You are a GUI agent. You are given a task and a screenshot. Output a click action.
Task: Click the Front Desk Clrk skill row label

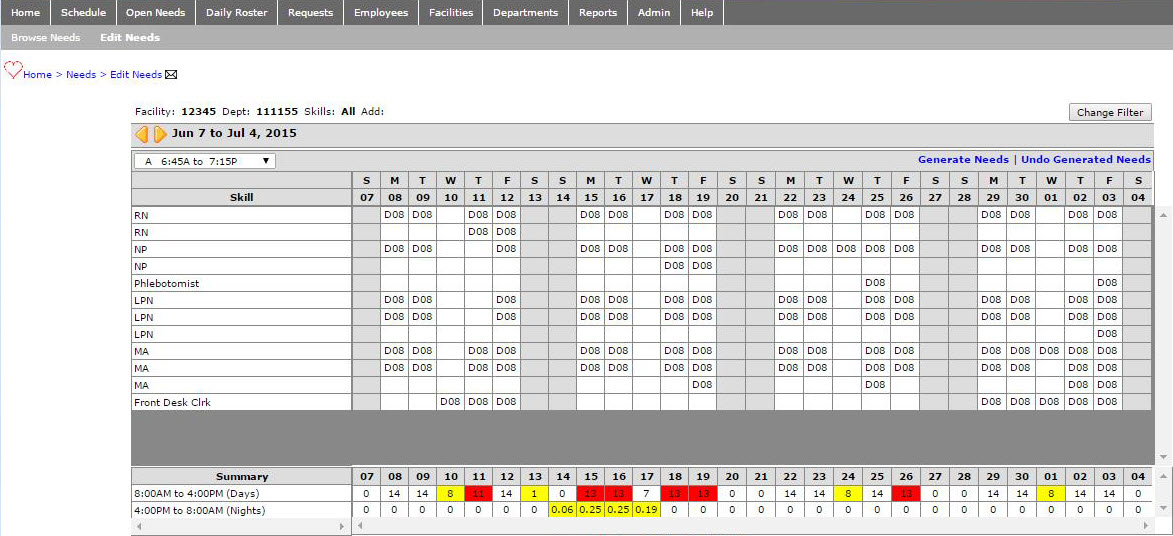tap(172, 403)
